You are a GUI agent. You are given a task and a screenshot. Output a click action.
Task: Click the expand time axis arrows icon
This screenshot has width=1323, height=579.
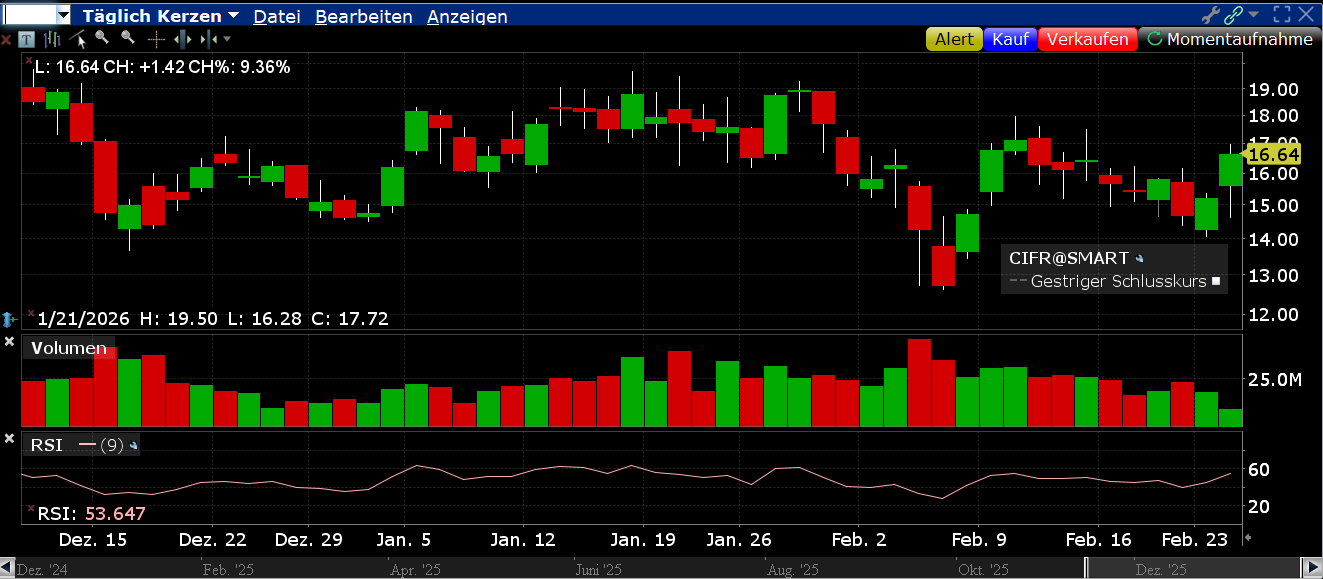182,39
